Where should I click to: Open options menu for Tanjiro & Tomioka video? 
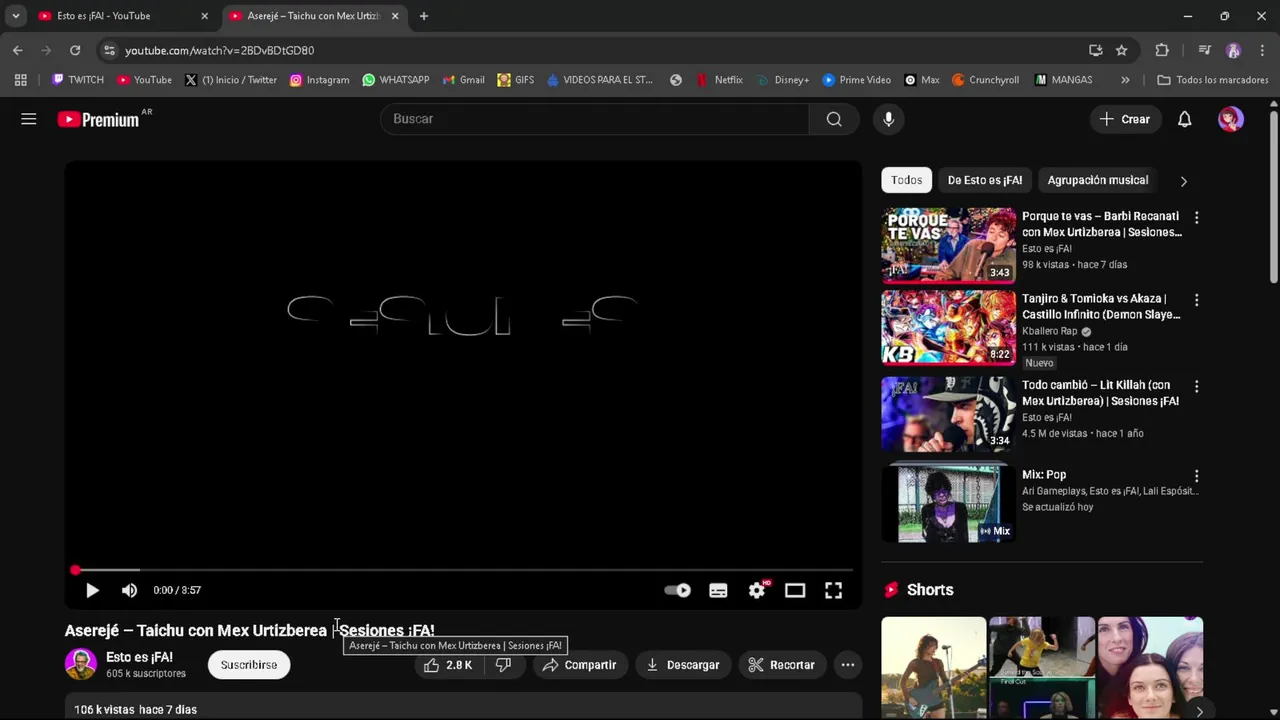click(1196, 300)
